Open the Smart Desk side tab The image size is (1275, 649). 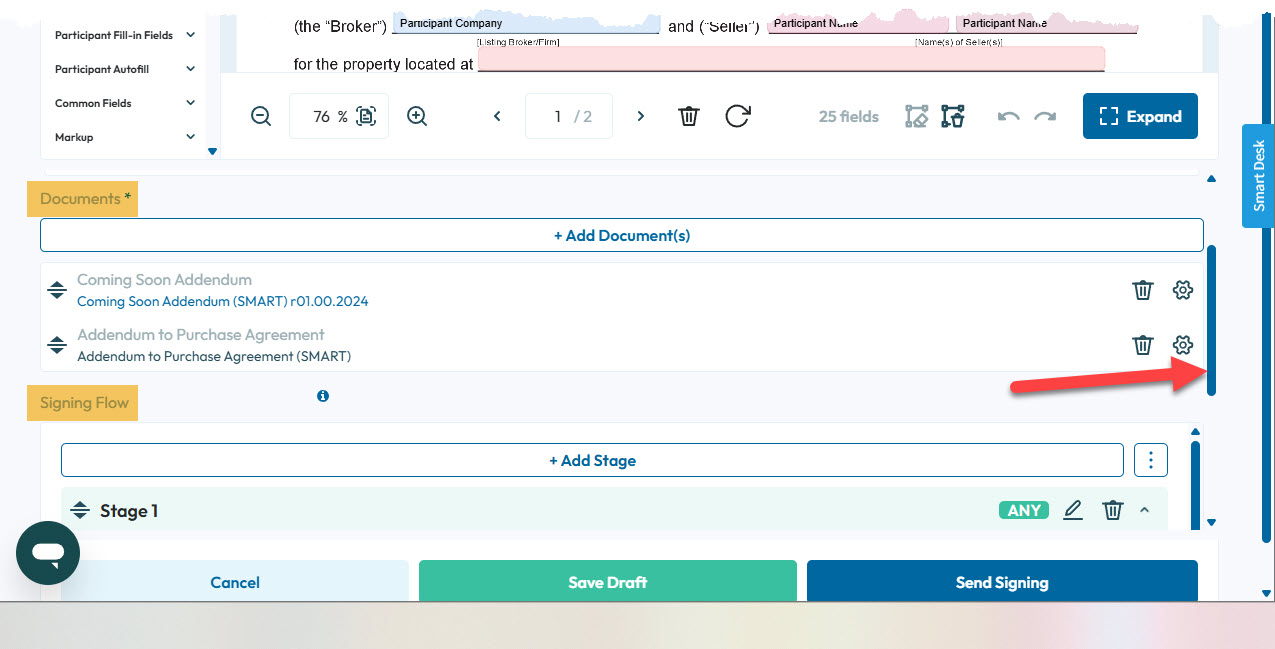[x=1258, y=175]
